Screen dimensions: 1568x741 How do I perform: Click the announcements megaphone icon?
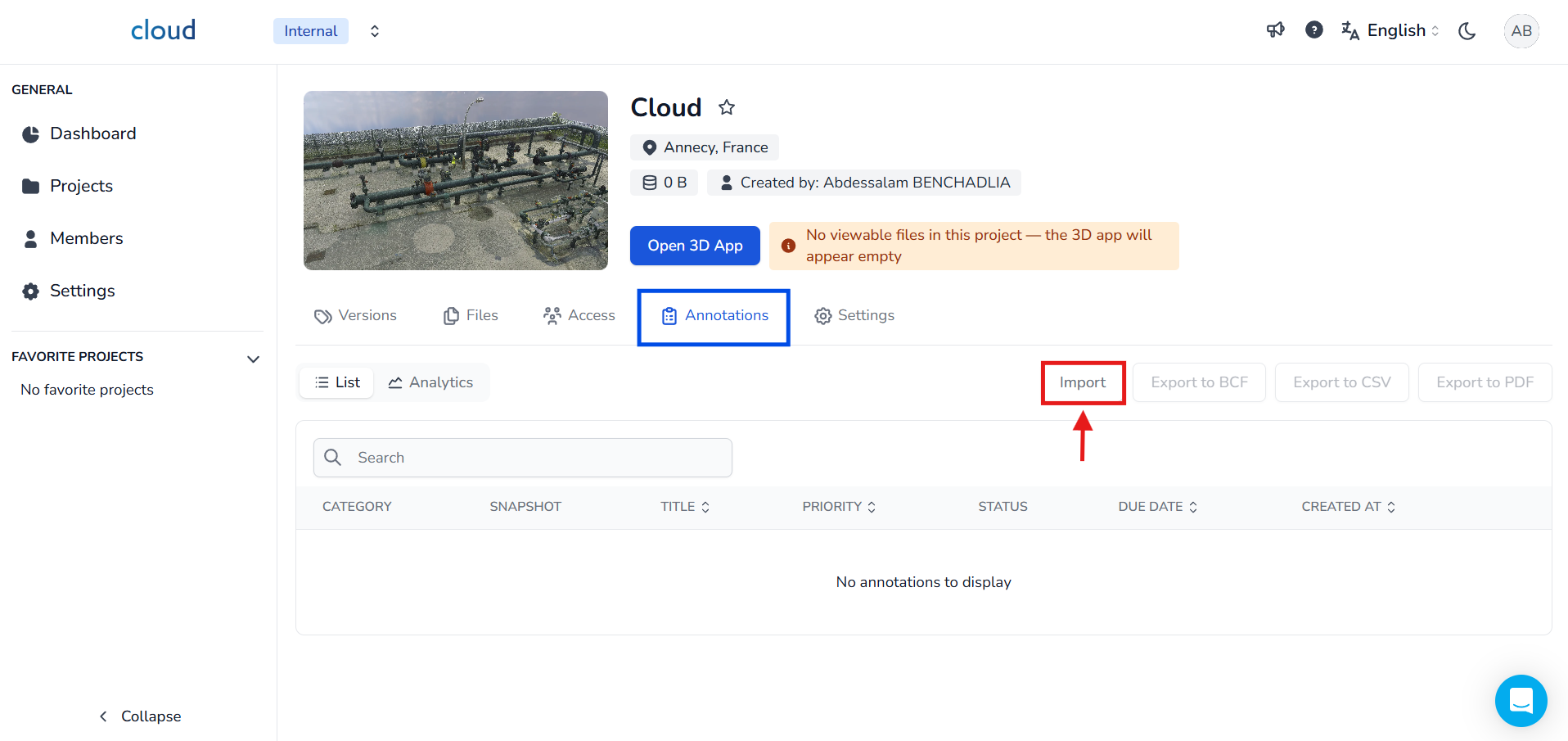click(x=1275, y=30)
